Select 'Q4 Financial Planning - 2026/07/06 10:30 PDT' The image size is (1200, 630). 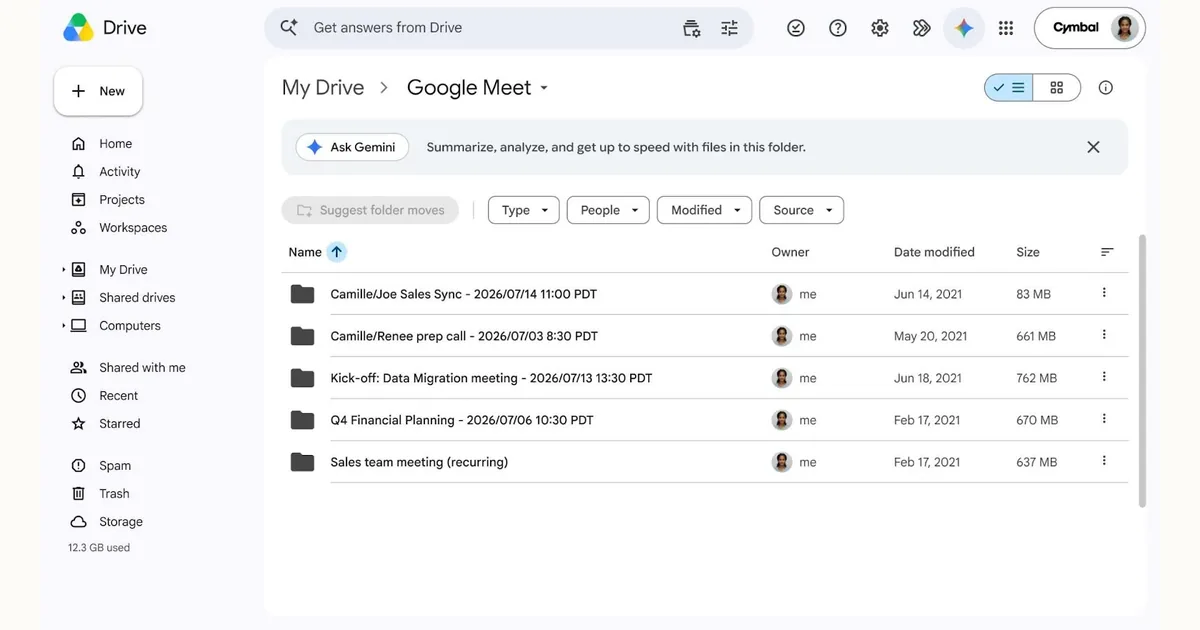(462, 420)
